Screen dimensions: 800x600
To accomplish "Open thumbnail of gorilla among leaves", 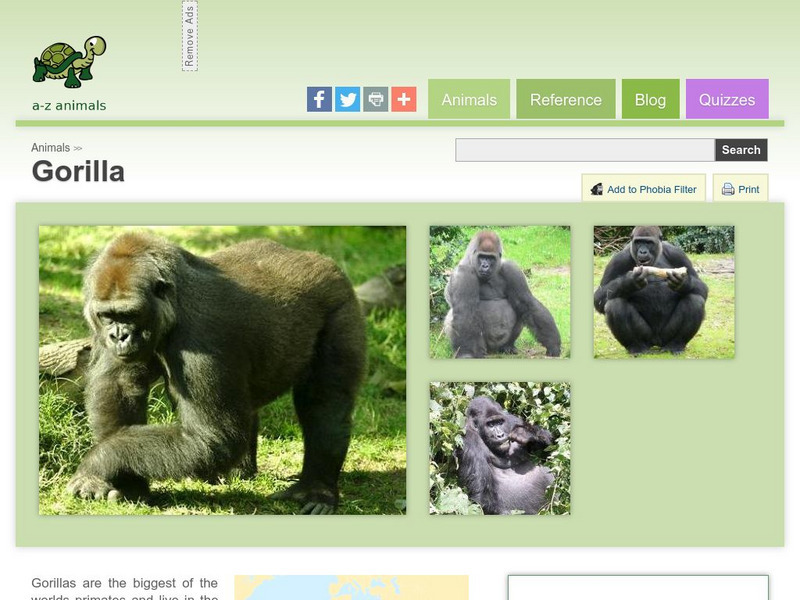I will 500,448.
